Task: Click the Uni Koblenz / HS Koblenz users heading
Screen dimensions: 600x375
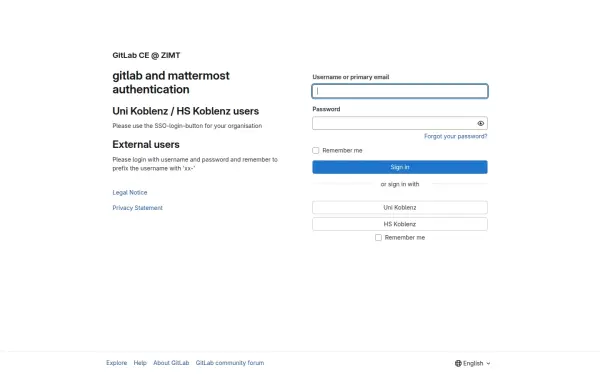Action: click(x=186, y=111)
